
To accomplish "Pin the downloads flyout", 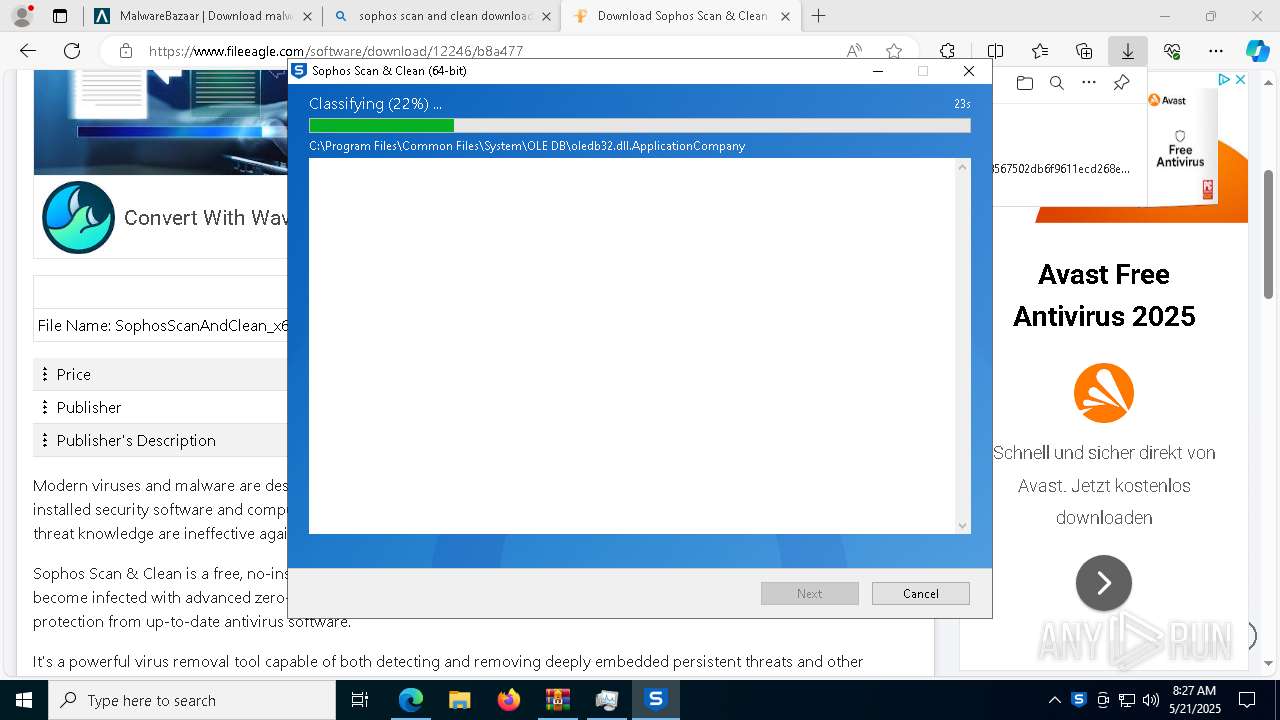I will [1121, 83].
